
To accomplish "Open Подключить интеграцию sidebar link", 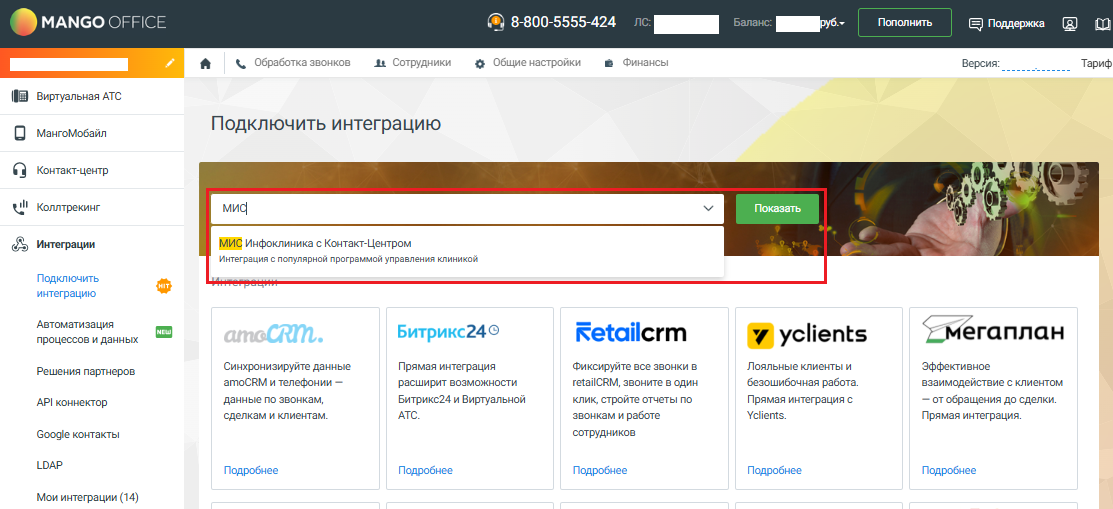I will 68,286.
